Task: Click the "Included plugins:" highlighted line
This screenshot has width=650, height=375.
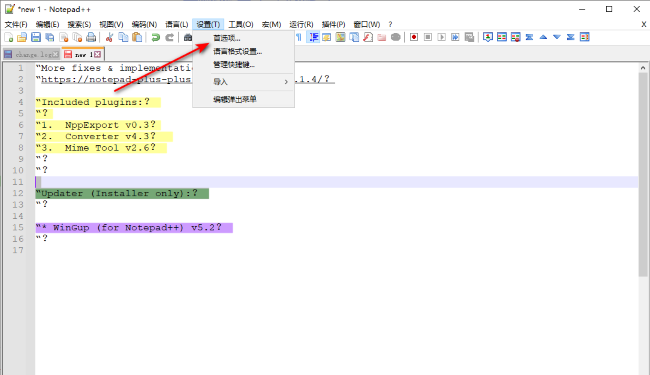Action: click(x=98, y=102)
